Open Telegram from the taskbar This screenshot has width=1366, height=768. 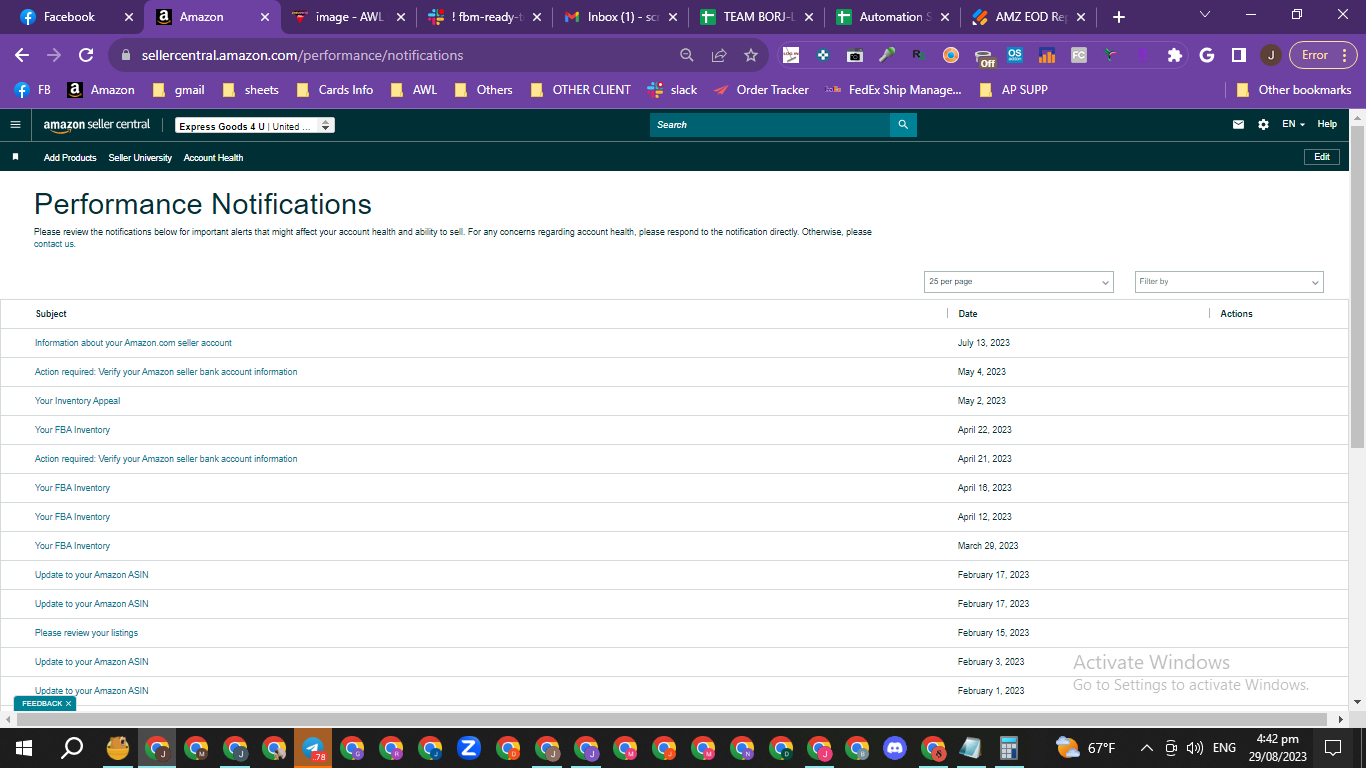[312, 748]
